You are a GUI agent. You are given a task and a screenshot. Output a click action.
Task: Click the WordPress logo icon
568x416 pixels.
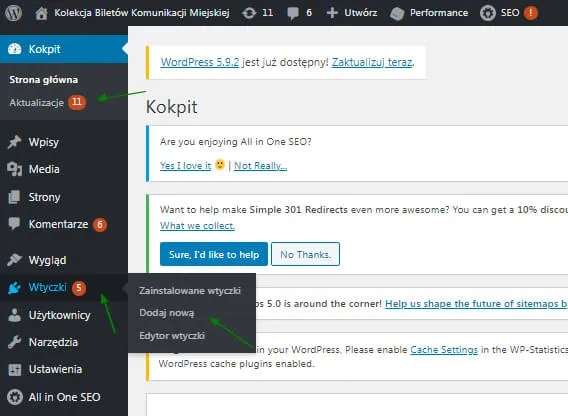click(x=13, y=13)
